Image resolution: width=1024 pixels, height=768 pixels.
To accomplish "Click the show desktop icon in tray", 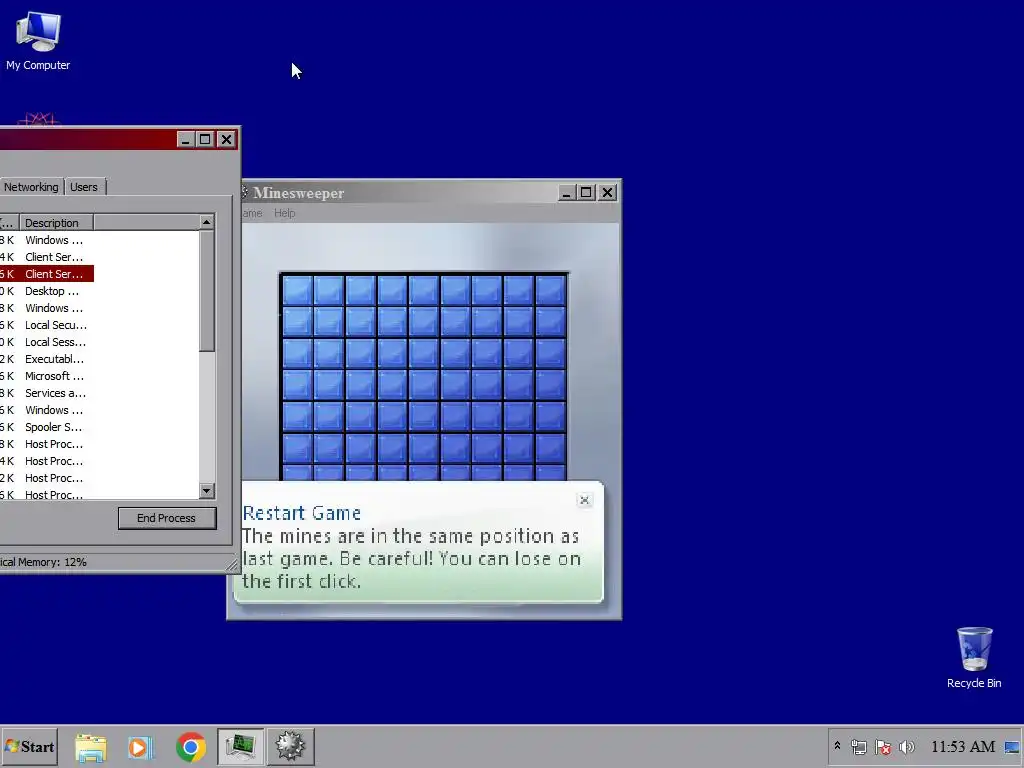I will click(1012, 747).
